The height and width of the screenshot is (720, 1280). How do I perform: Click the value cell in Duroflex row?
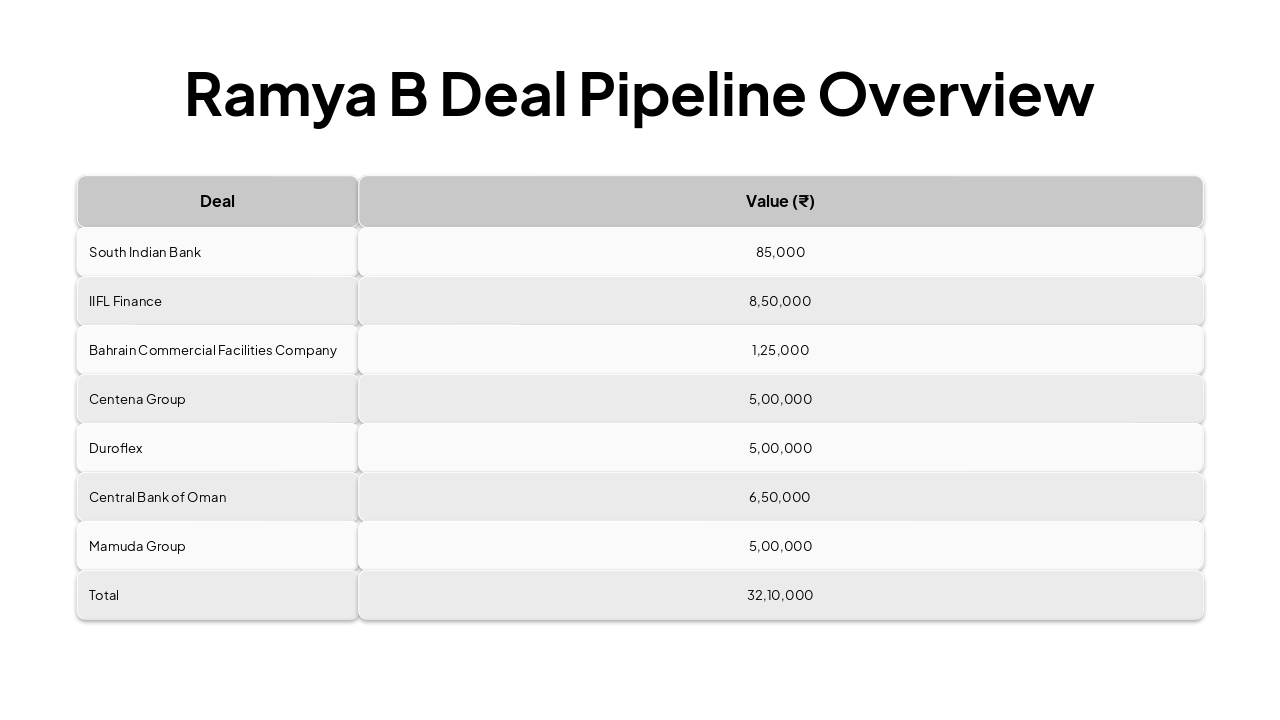pyautogui.click(x=780, y=448)
